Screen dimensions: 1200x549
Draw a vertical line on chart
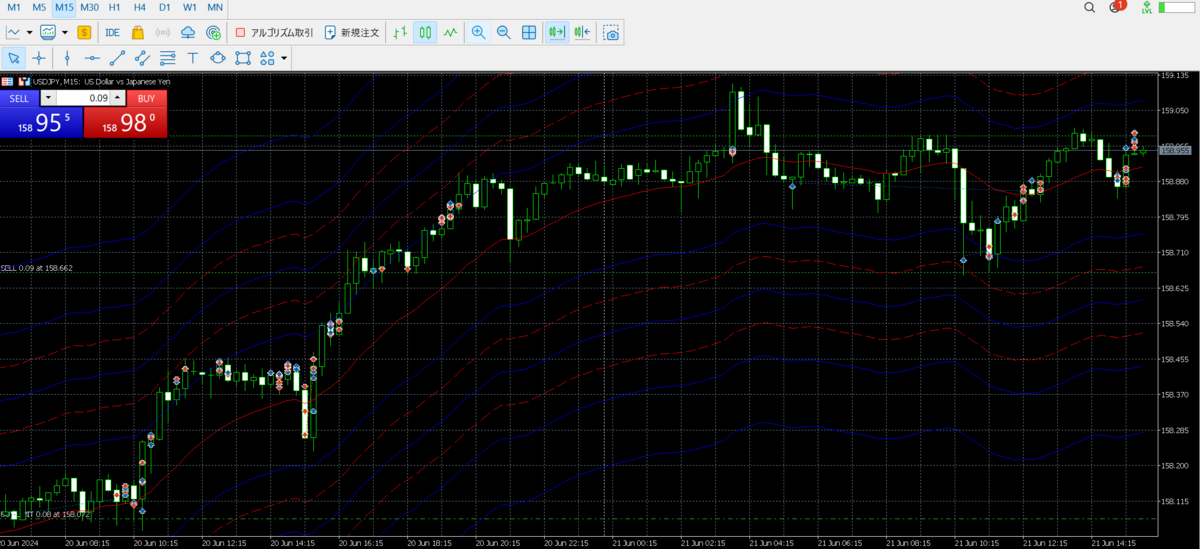pos(67,57)
